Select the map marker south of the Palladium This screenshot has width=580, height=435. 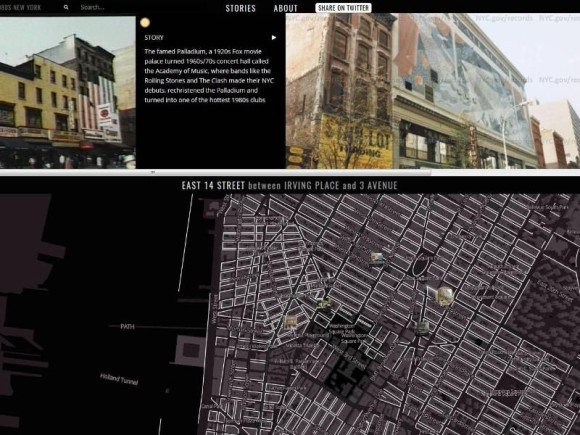click(421, 327)
